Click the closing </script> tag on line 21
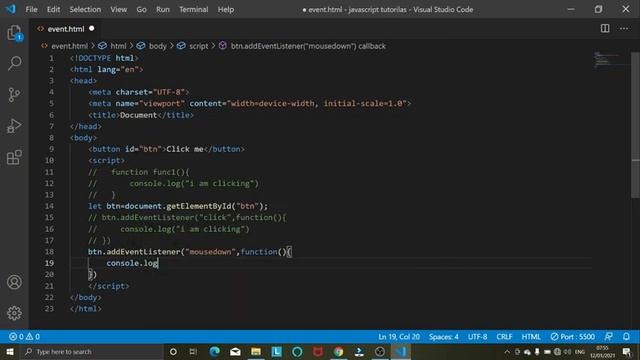This screenshot has height=360, width=640. (x=109, y=286)
